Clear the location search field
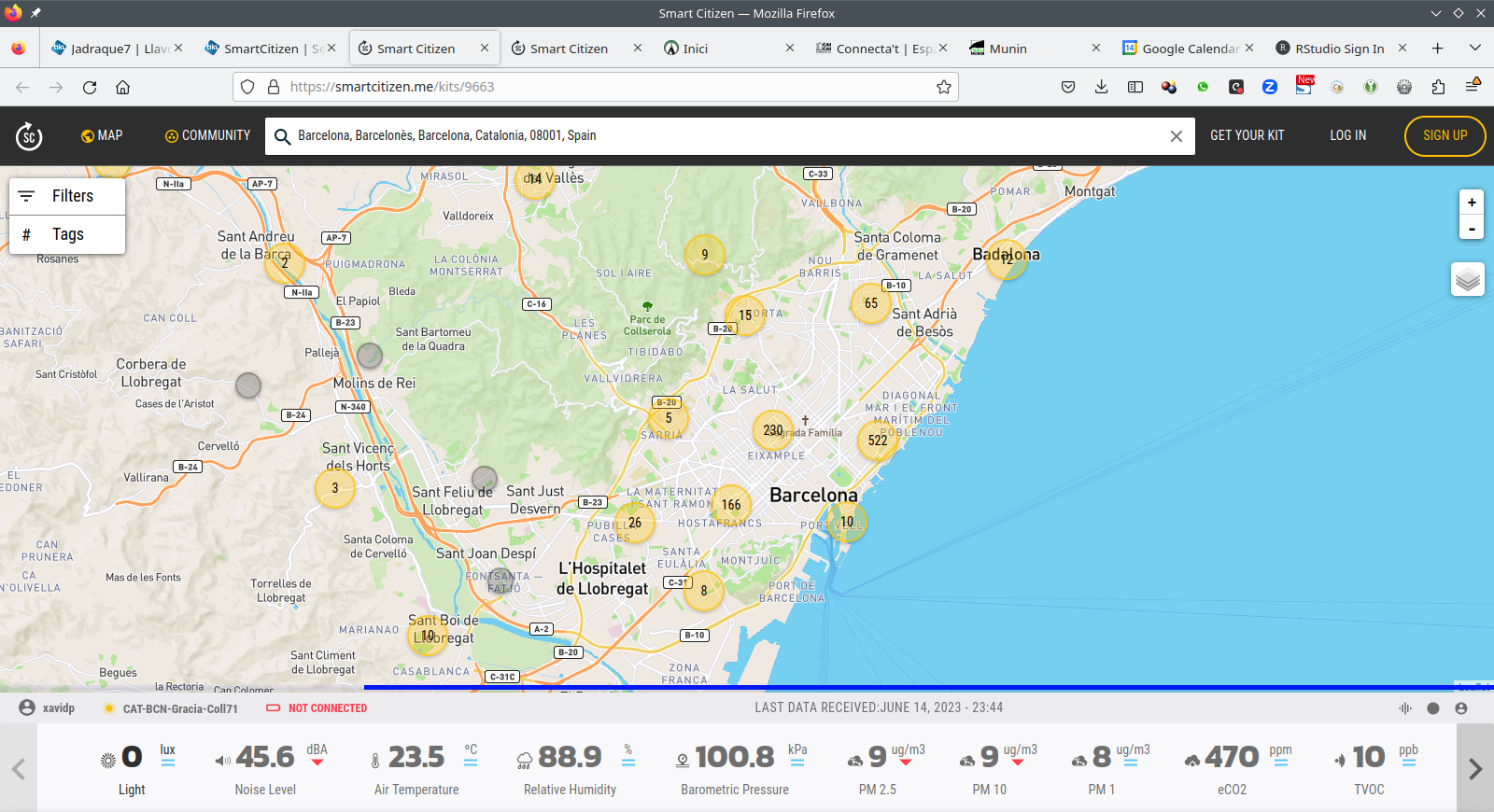Viewport: 1494px width, 812px height. (1176, 136)
